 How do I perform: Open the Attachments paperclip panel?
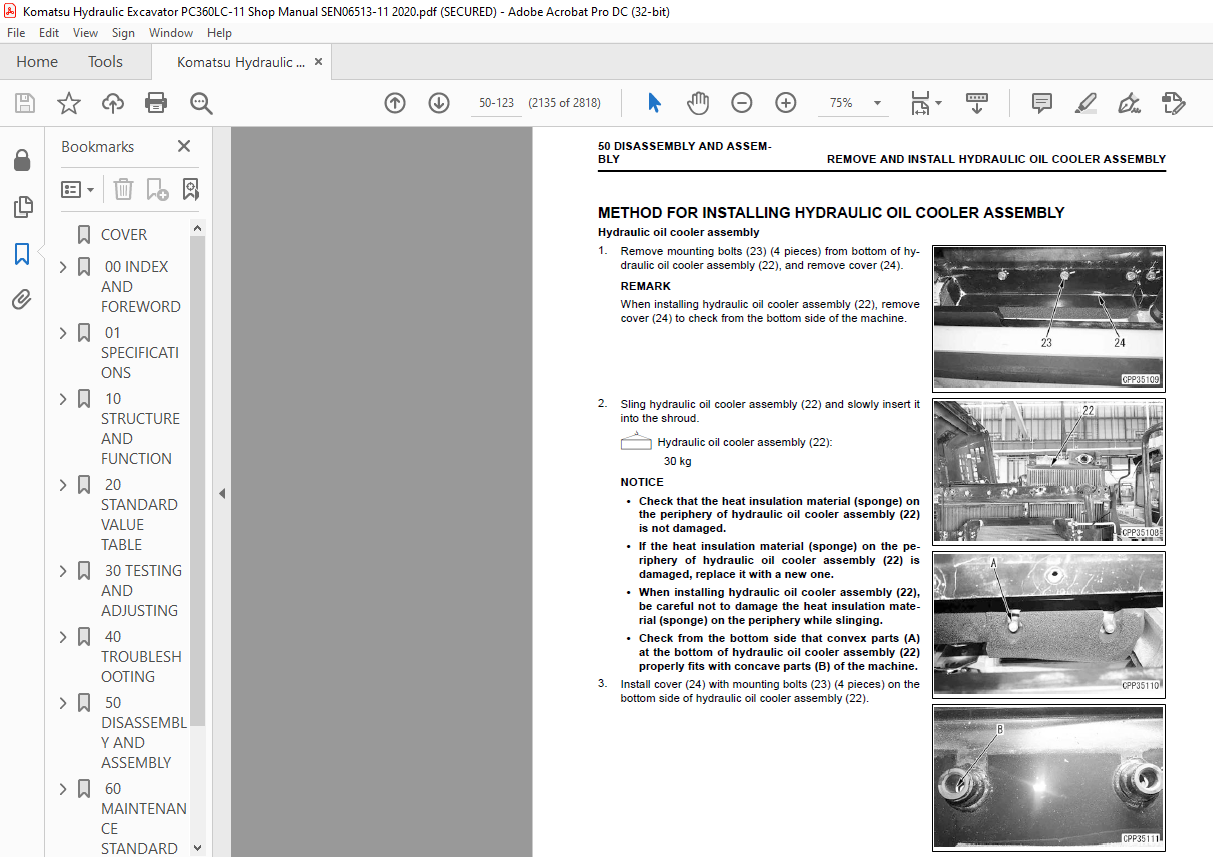22,299
